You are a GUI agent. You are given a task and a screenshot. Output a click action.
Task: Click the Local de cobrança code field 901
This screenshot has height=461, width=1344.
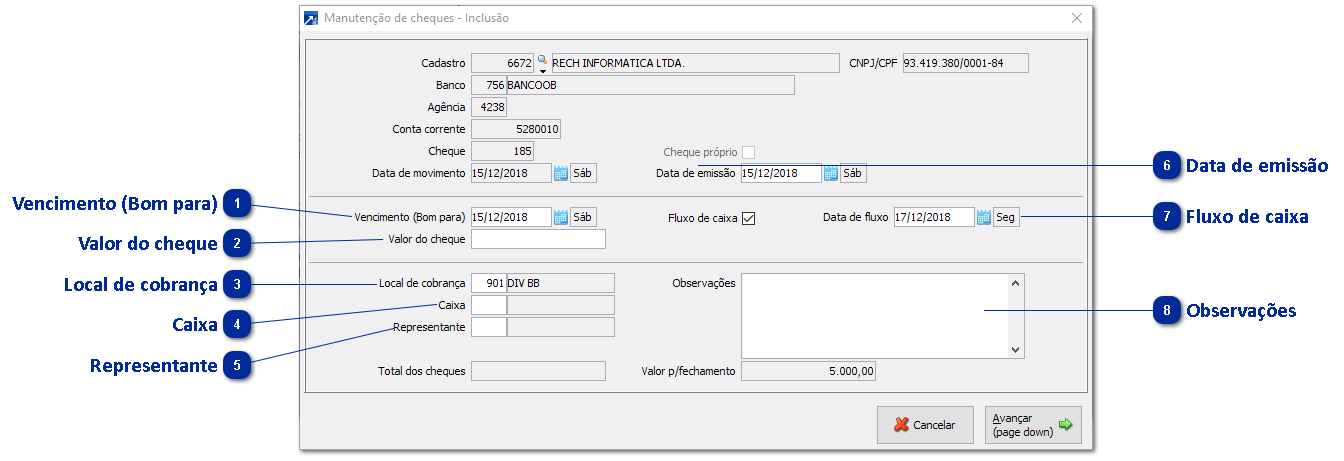488,283
